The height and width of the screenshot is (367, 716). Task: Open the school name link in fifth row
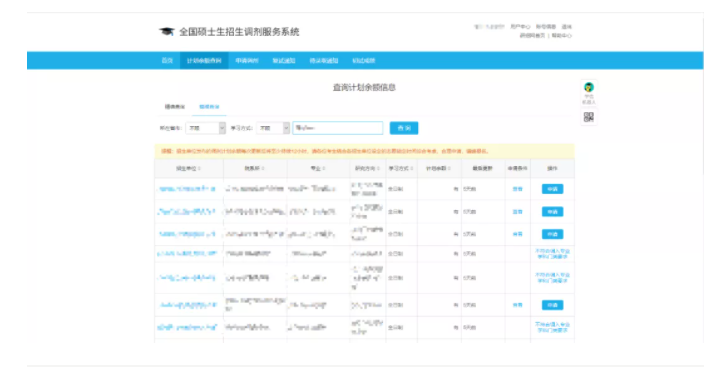point(186,278)
